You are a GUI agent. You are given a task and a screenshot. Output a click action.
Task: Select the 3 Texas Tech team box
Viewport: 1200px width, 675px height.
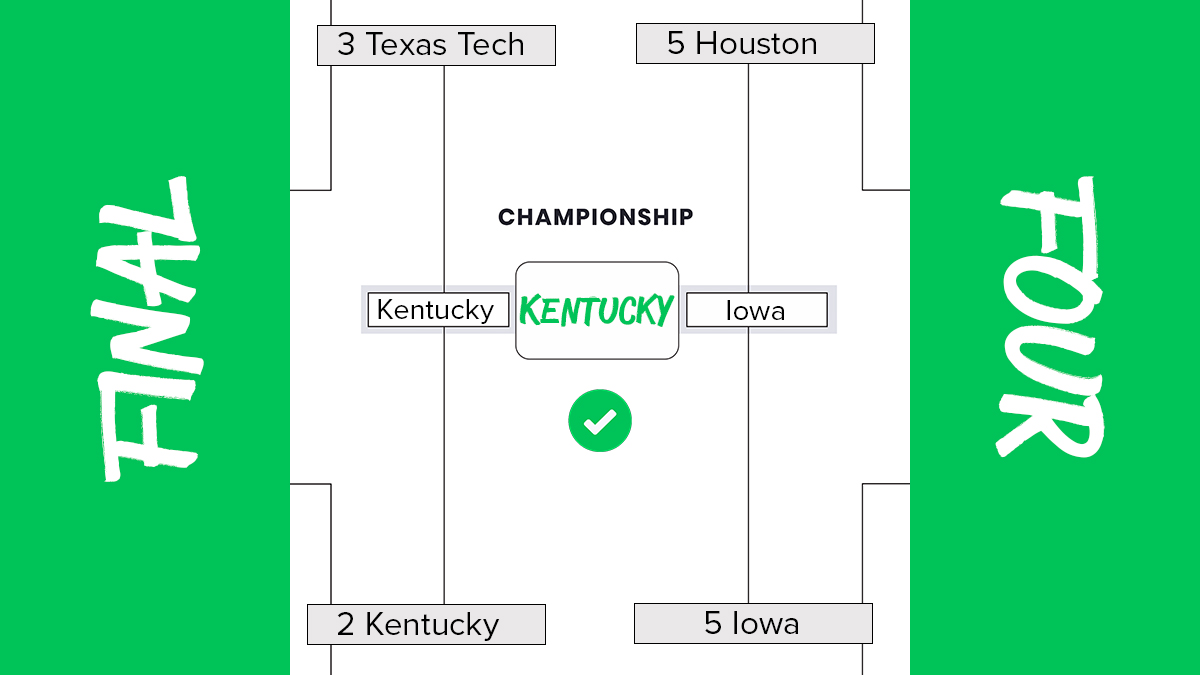[436, 45]
